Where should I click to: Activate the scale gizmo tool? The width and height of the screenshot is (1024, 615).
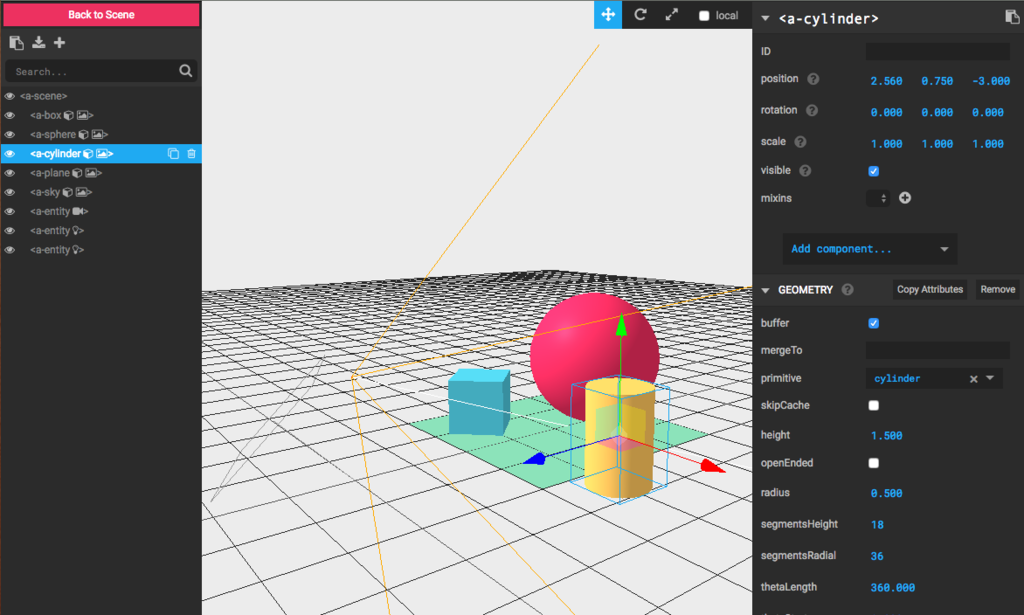(671, 14)
